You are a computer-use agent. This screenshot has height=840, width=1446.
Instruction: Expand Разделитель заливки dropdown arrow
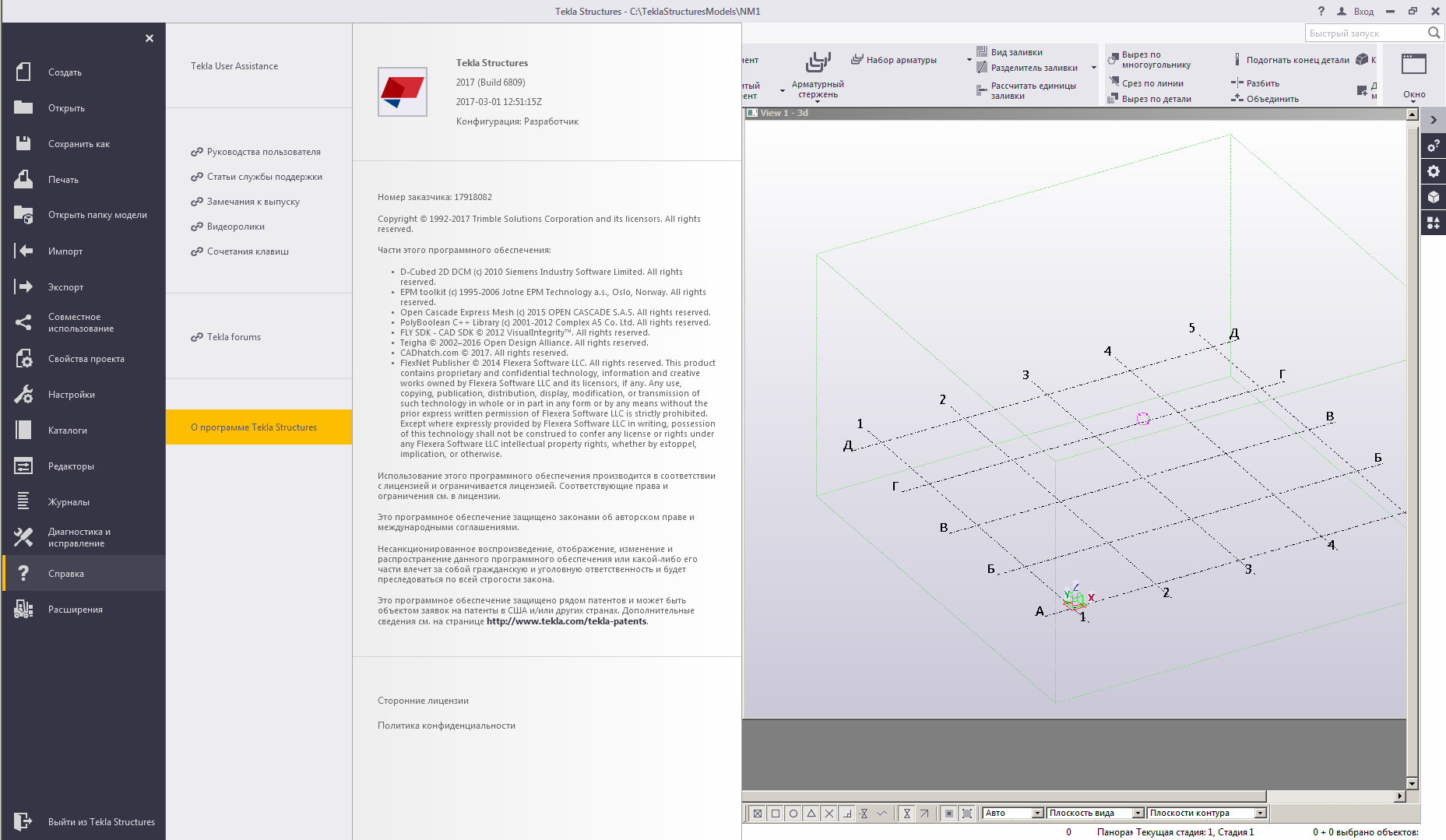coord(1094,68)
